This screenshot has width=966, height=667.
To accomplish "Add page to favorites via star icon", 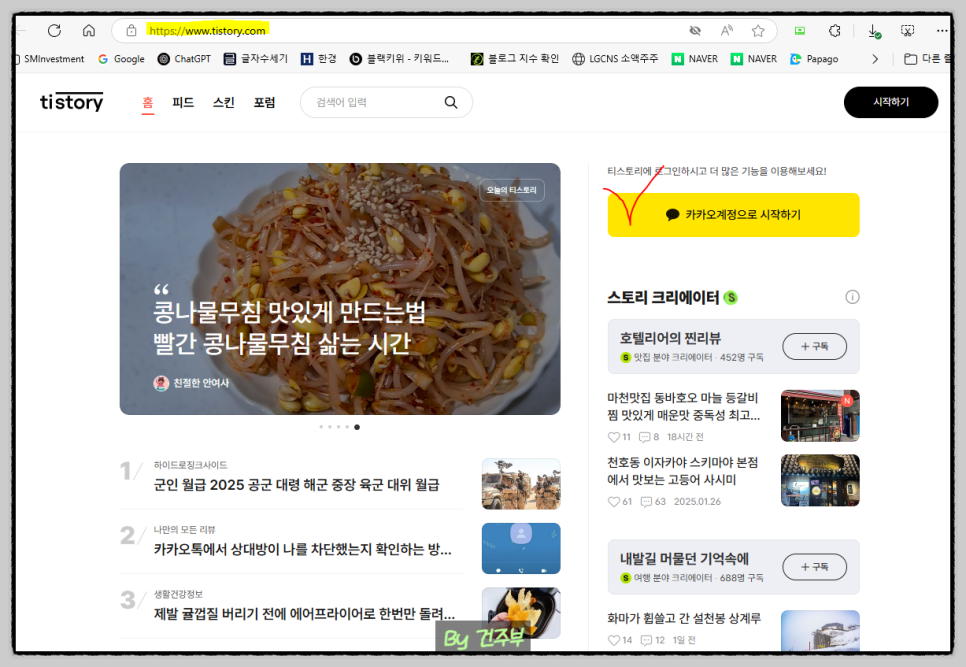I will (758, 30).
